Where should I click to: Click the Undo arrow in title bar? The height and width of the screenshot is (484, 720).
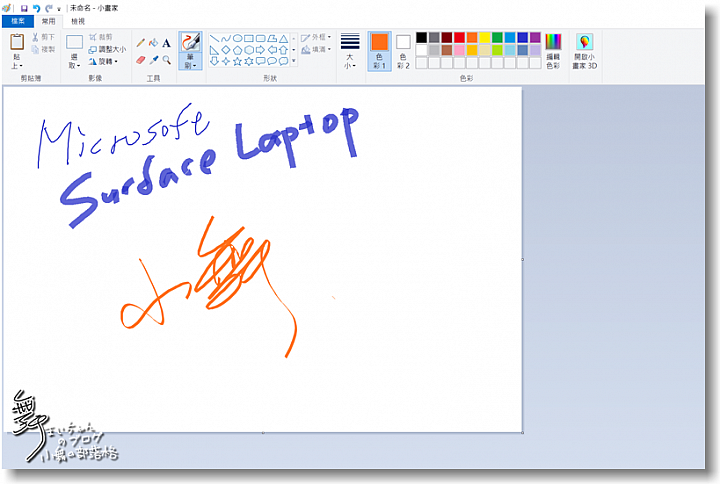pyautogui.click(x=36, y=8)
